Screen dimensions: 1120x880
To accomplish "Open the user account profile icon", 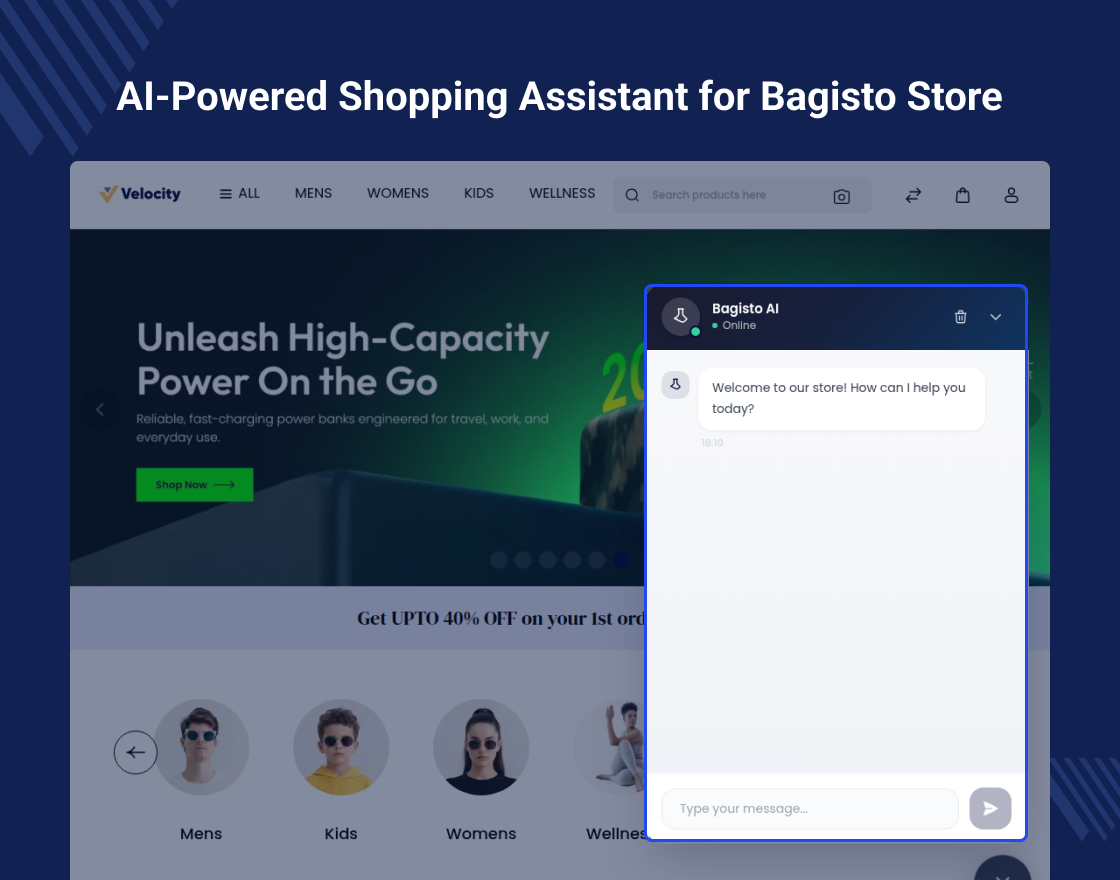I will [x=1011, y=196].
